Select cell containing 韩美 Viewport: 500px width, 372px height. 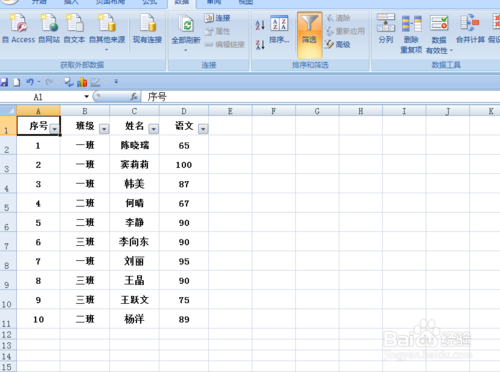tap(134, 184)
